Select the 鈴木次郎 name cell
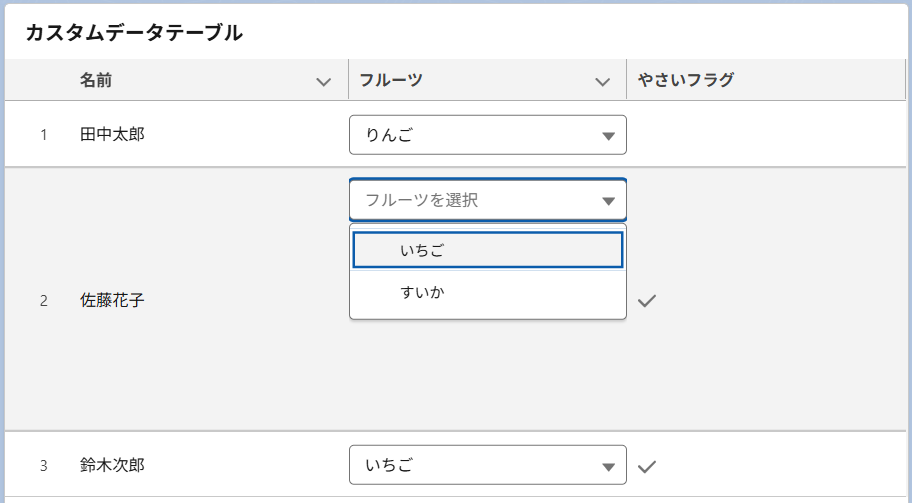Viewport: 912px width, 503px height. [112, 465]
